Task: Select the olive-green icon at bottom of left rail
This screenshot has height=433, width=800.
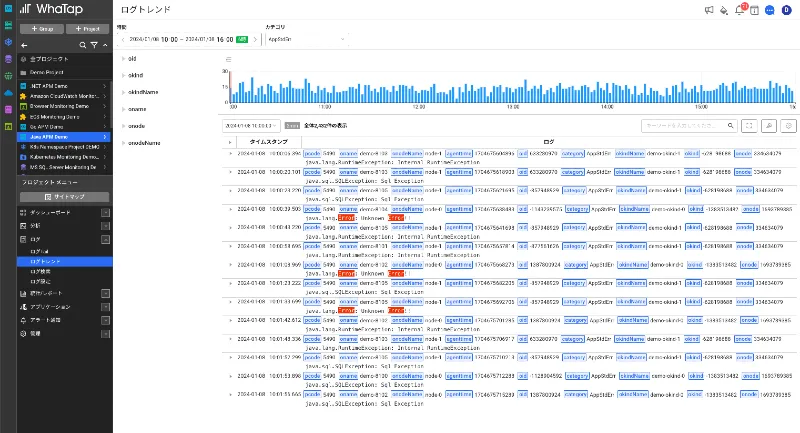Action: click(8, 126)
